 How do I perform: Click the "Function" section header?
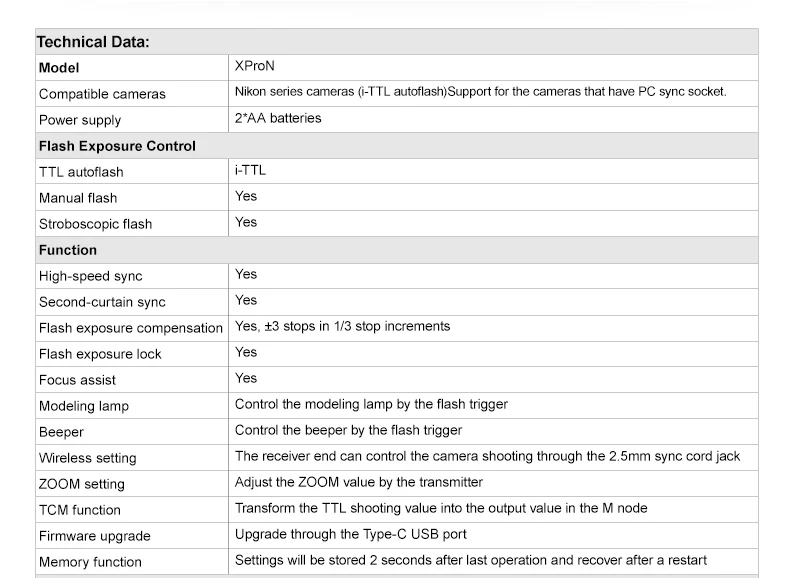point(68,250)
